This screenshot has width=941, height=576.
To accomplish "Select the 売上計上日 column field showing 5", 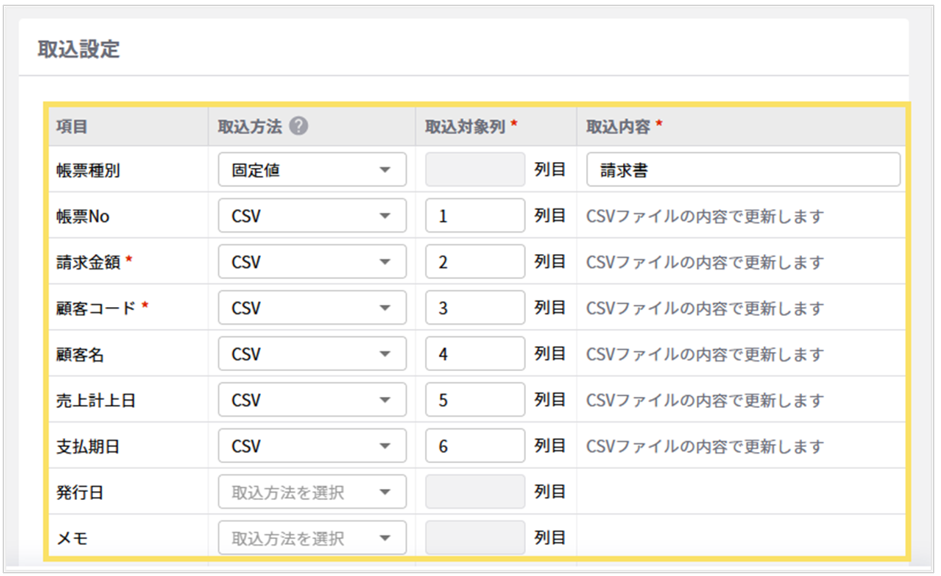I will pyautogui.click(x=474, y=399).
